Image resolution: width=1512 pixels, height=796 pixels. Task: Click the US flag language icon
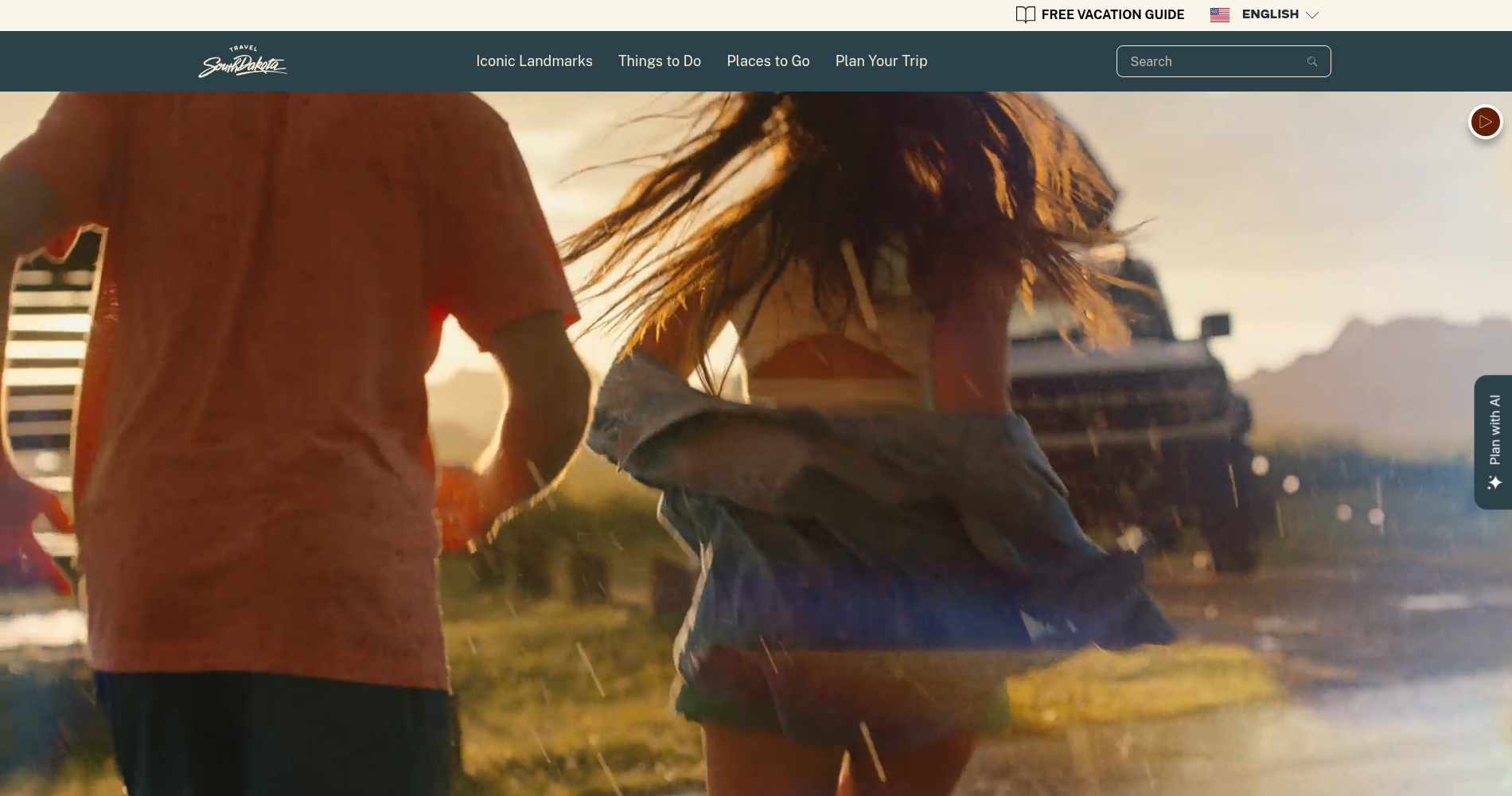coord(1219,14)
